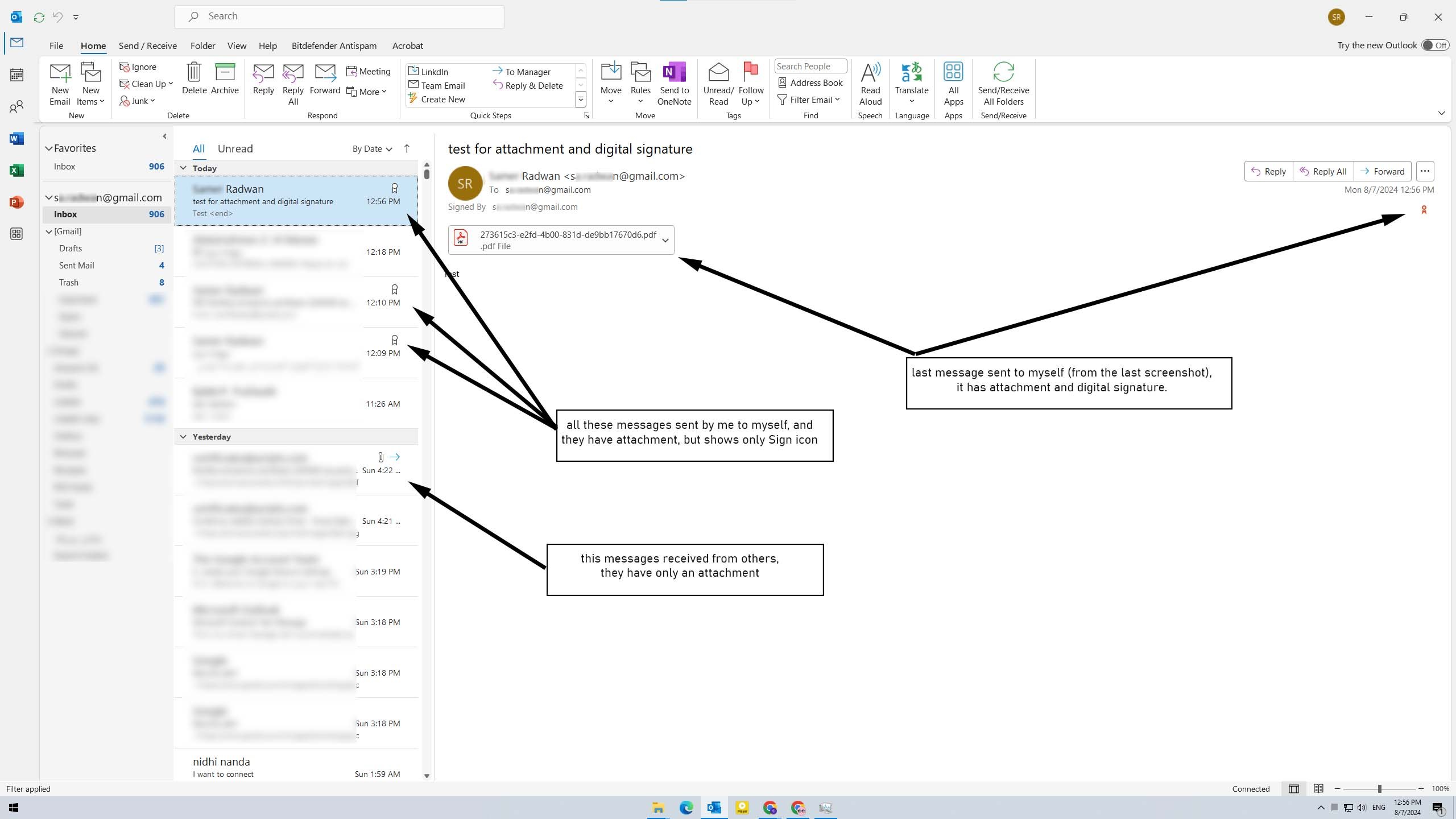Open the Calendar view in sidebar
1456x819 pixels.
(x=16, y=75)
